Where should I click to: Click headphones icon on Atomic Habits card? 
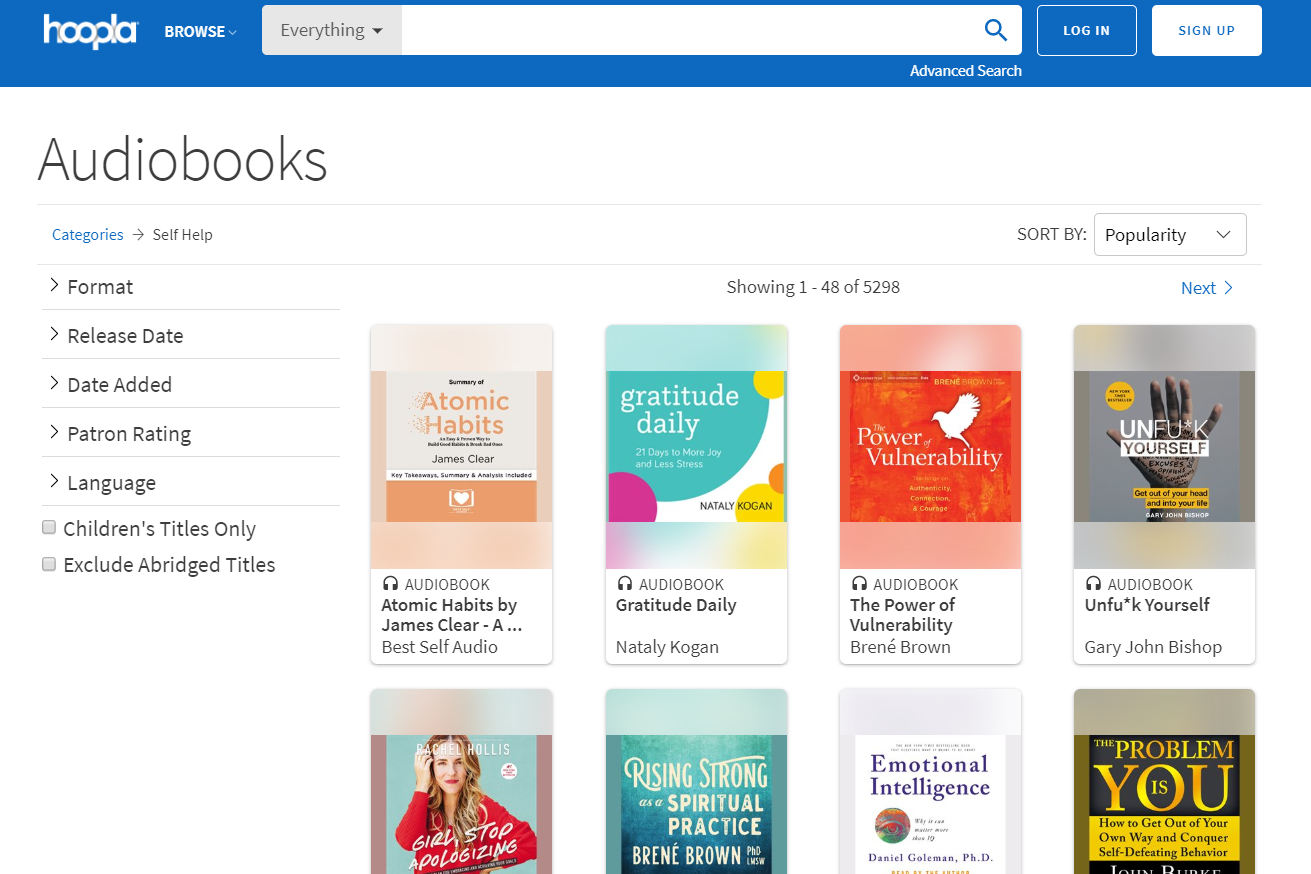pyautogui.click(x=390, y=584)
